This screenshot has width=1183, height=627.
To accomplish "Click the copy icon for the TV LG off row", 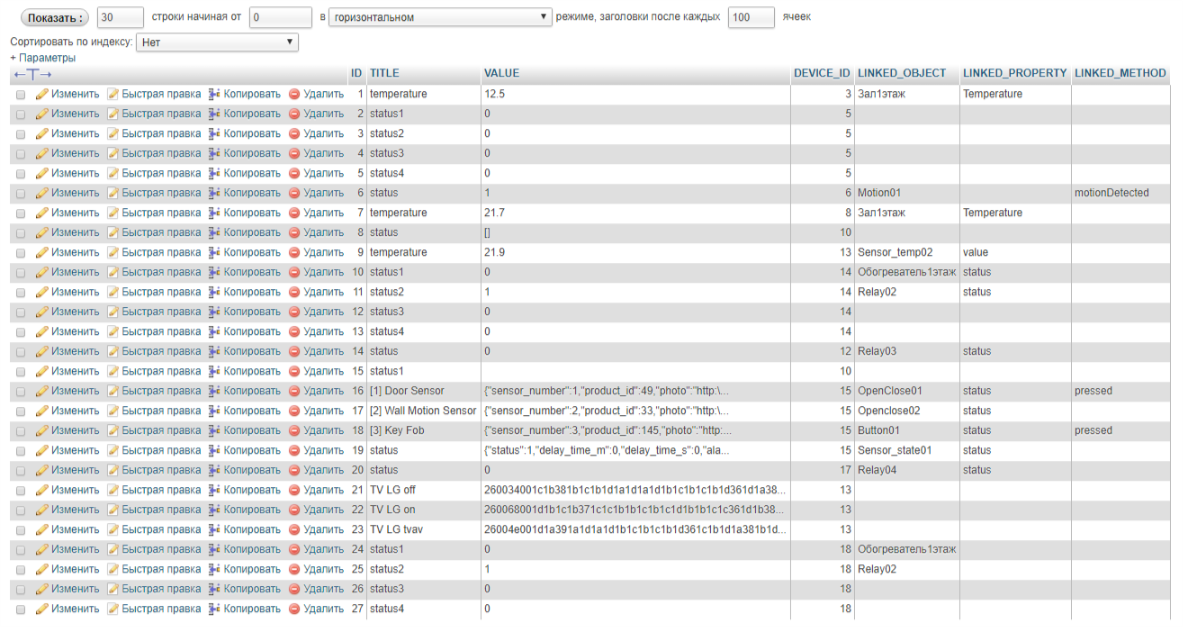I will click(x=214, y=490).
